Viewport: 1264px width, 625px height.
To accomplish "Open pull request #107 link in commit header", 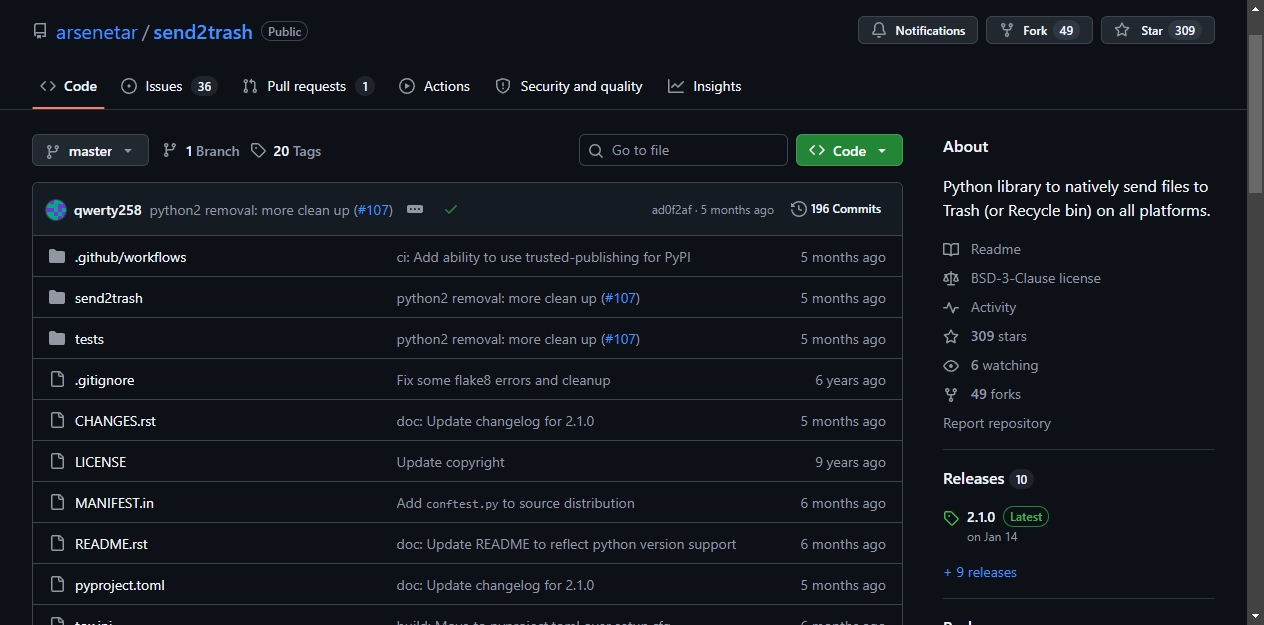I will tap(373, 210).
